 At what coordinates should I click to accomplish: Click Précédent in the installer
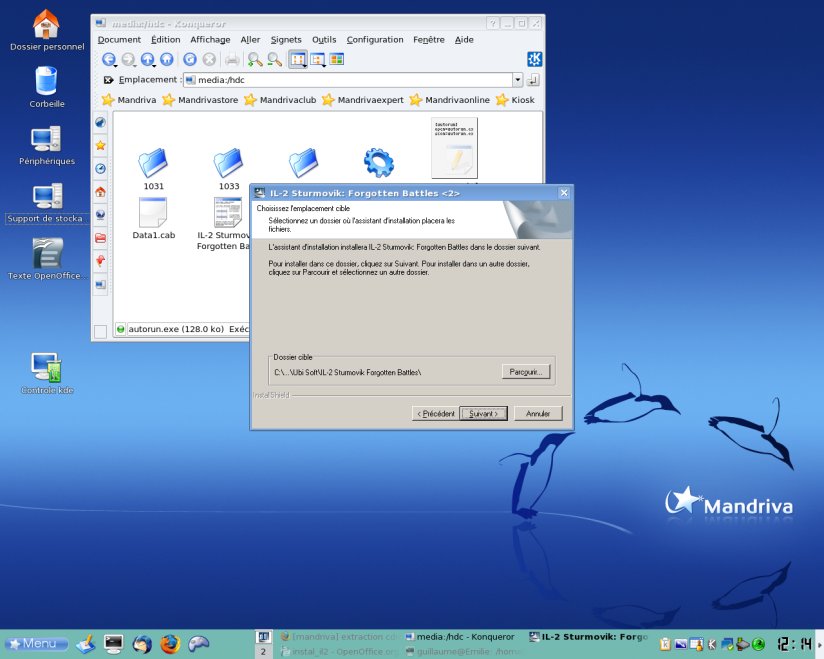point(436,414)
